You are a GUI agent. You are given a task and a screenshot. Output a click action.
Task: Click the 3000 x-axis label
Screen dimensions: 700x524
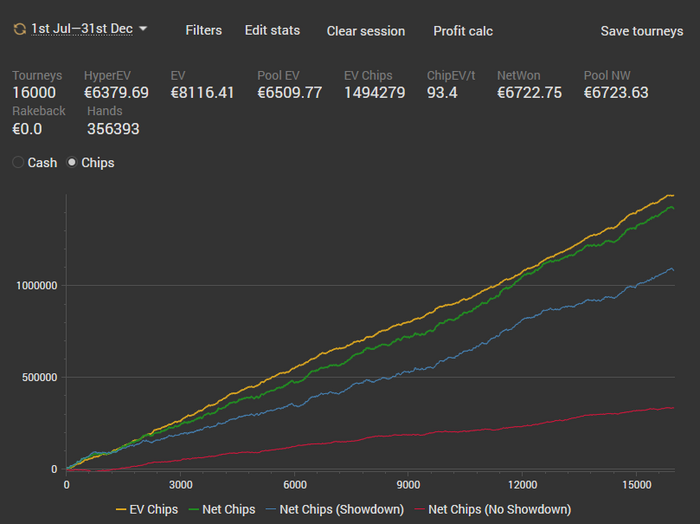pyautogui.click(x=180, y=485)
